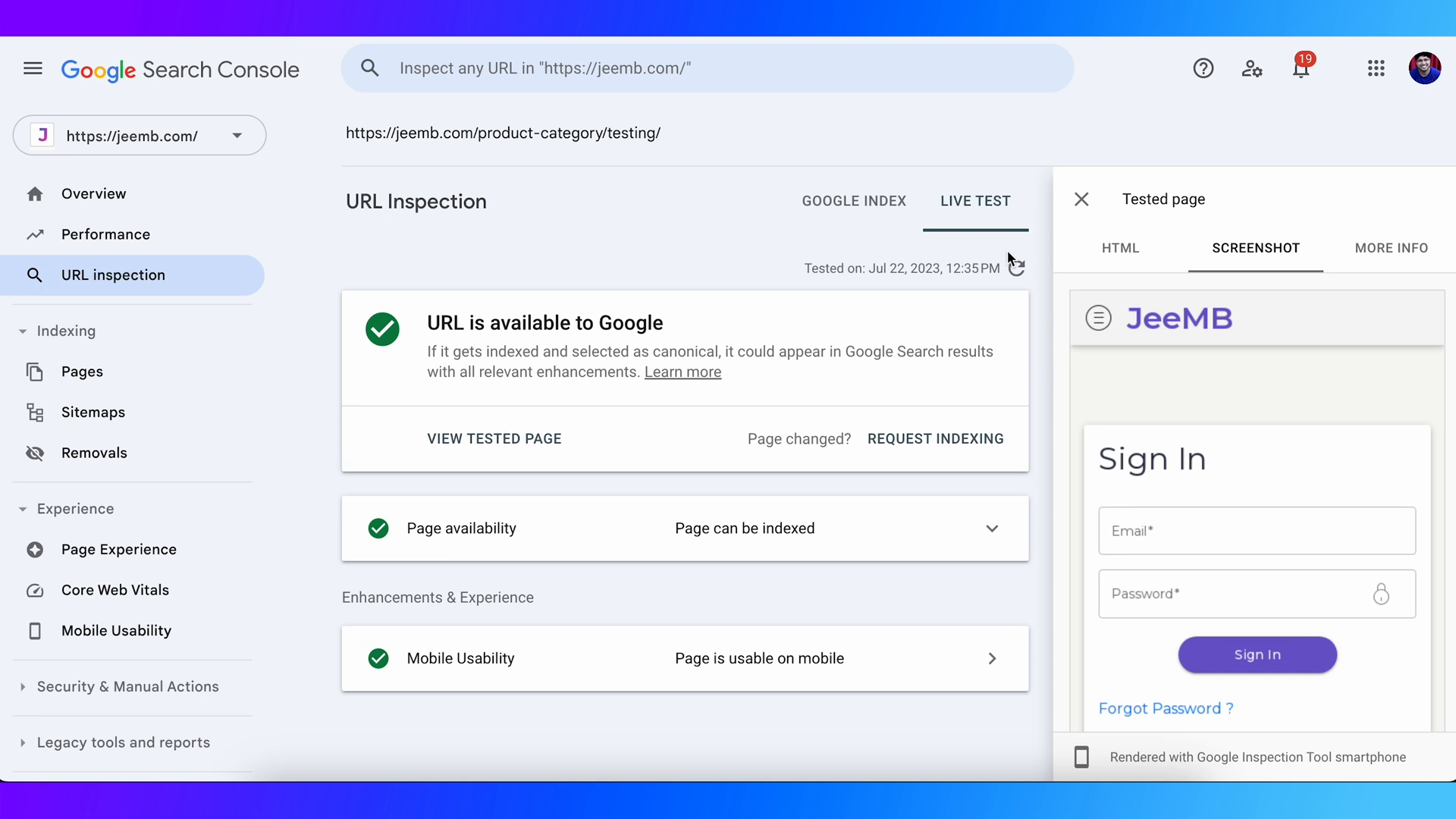The width and height of the screenshot is (1456, 819).
Task: Click the Overview home icon
Action: pos(35,194)
